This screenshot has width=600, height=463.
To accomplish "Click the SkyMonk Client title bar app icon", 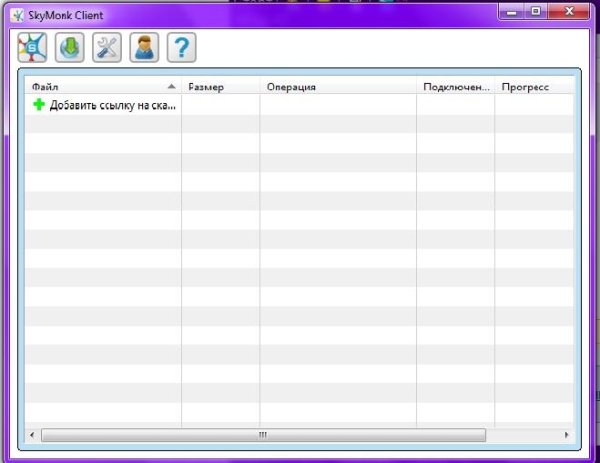I will [17, 15].
